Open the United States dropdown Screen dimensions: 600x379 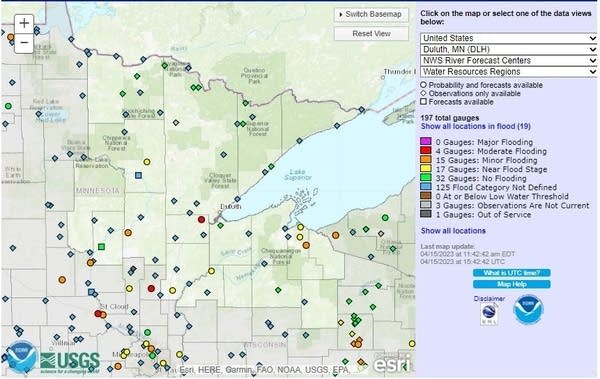coord(509,38)
